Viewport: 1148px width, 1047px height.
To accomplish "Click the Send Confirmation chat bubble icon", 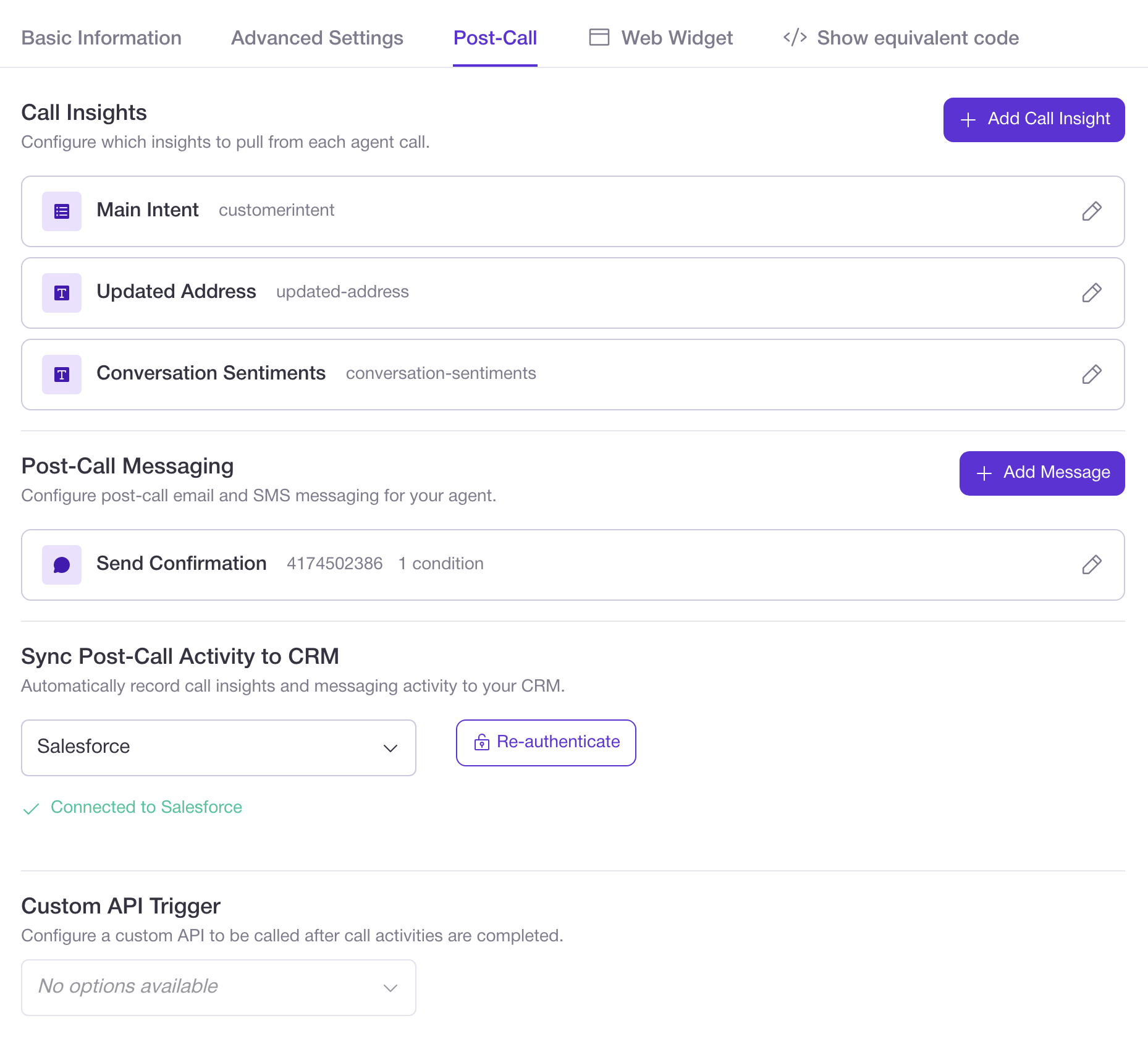I will 61,564.
